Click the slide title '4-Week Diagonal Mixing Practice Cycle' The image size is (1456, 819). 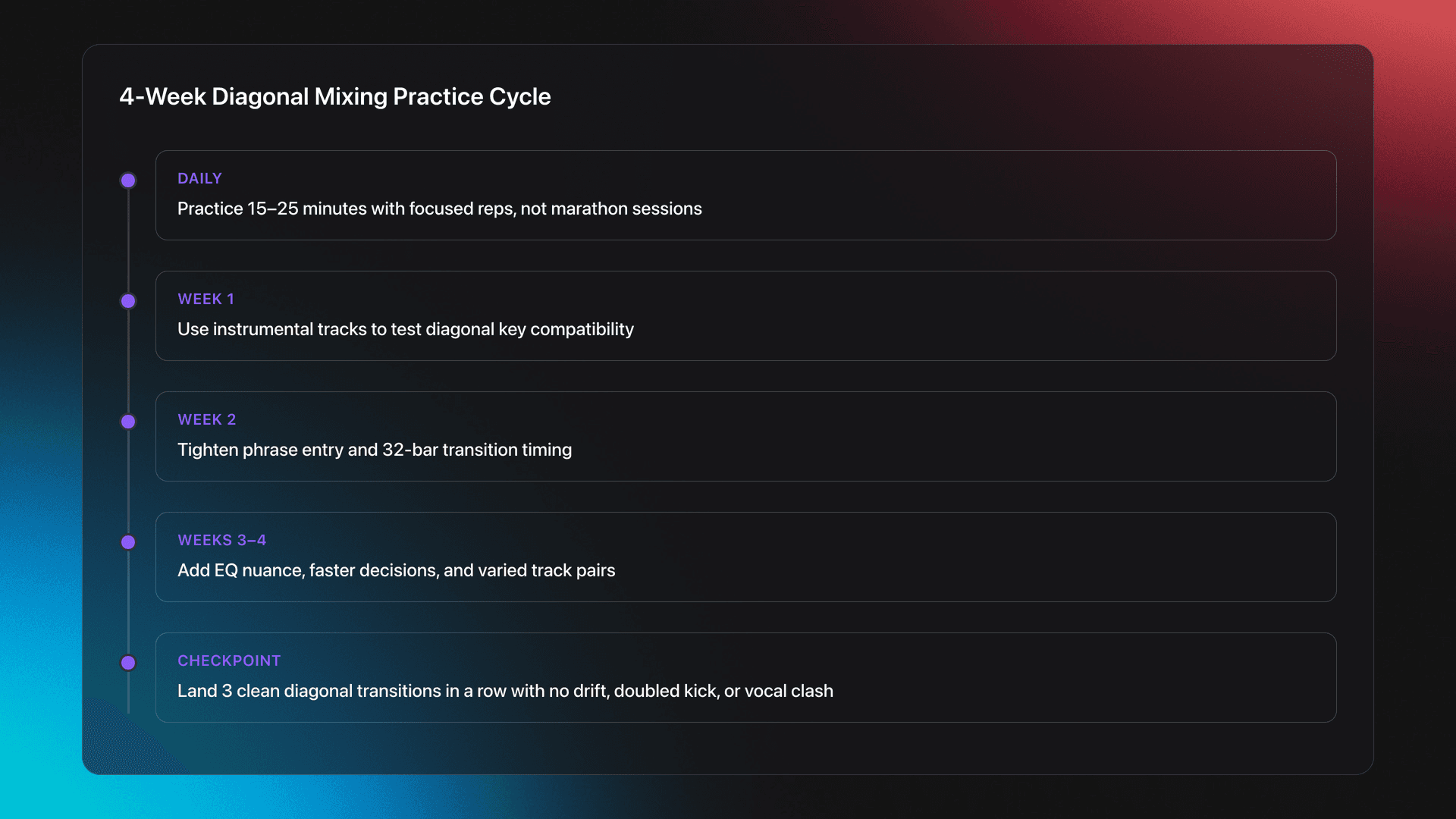coord(334,96)
